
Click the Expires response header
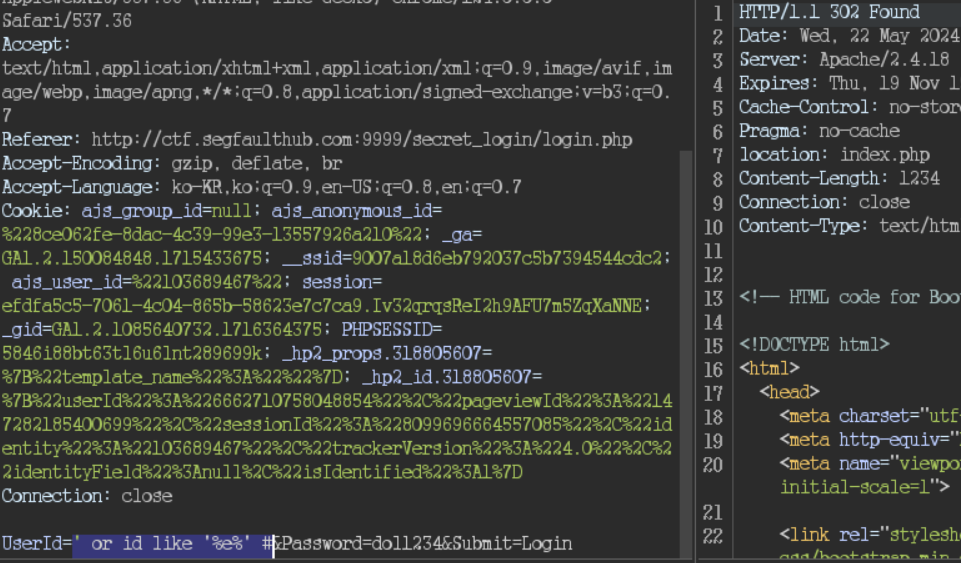click(849, 83)
